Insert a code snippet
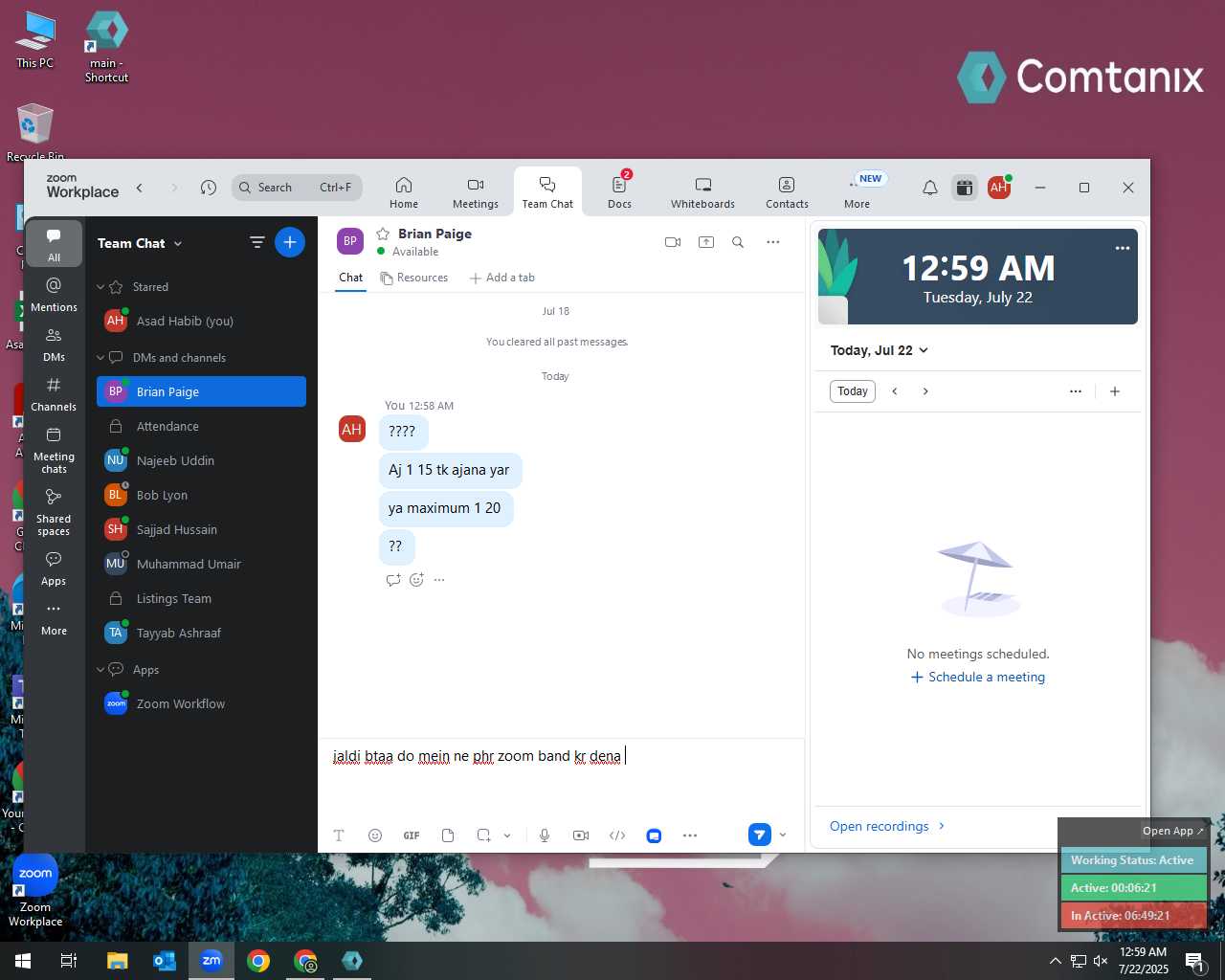The height and width of the screenshot is (980, 1225). tap(617, 835)
